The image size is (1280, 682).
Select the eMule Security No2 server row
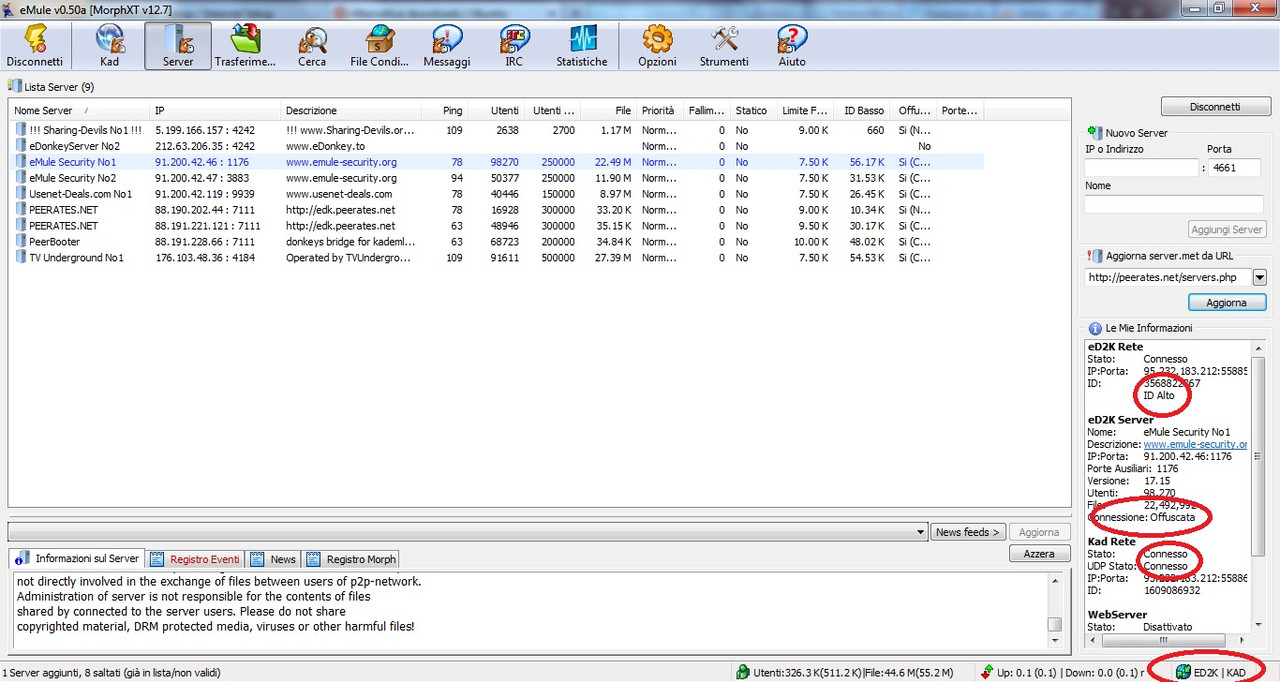pos(496,178)
